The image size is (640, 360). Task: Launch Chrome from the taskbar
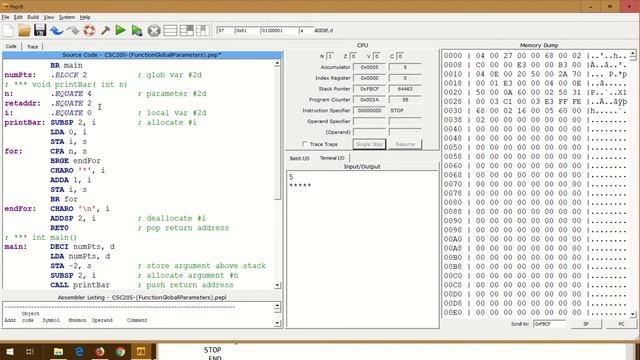click(x=120, y=351)
